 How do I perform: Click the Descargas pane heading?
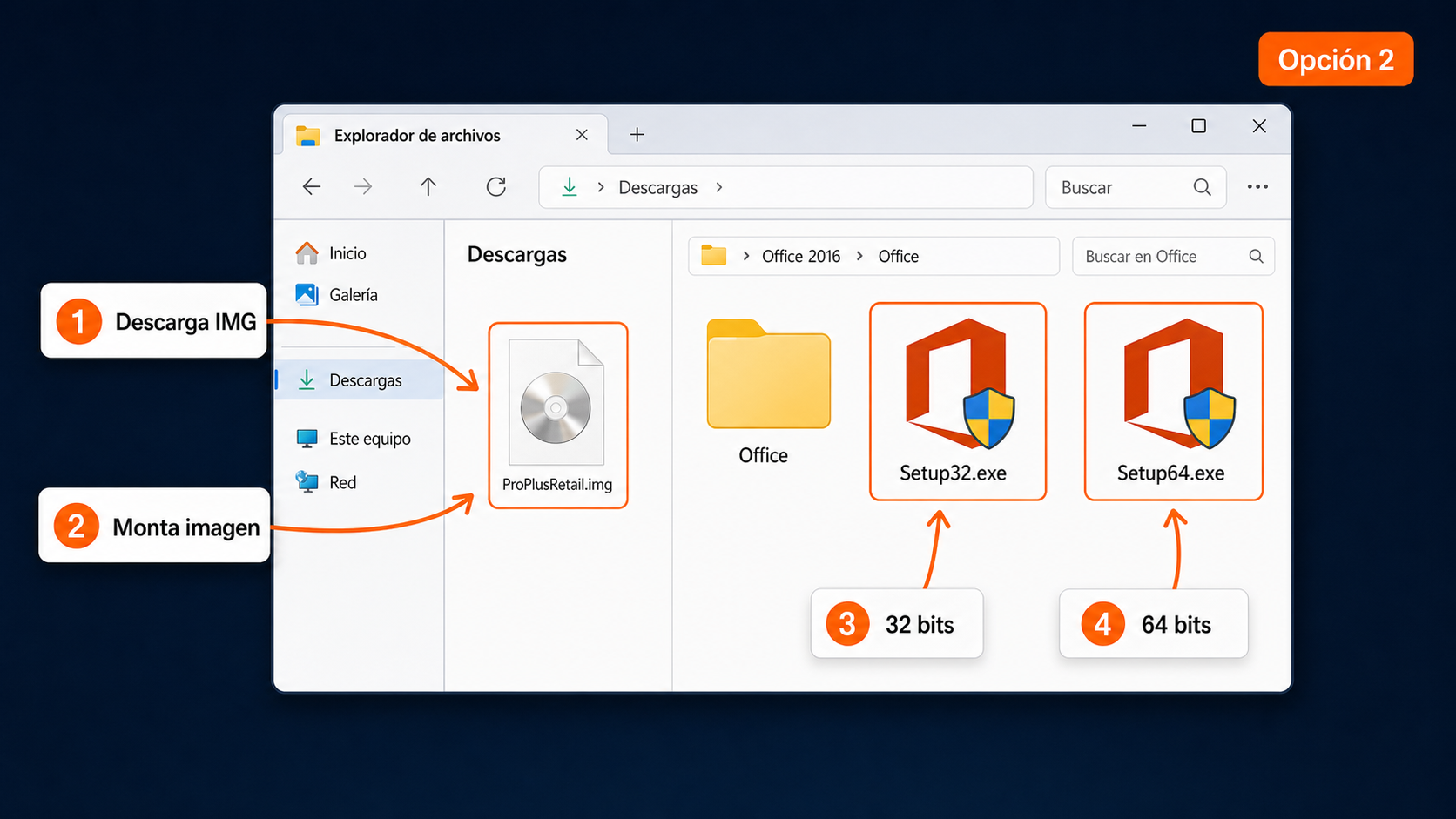[517, 255]
